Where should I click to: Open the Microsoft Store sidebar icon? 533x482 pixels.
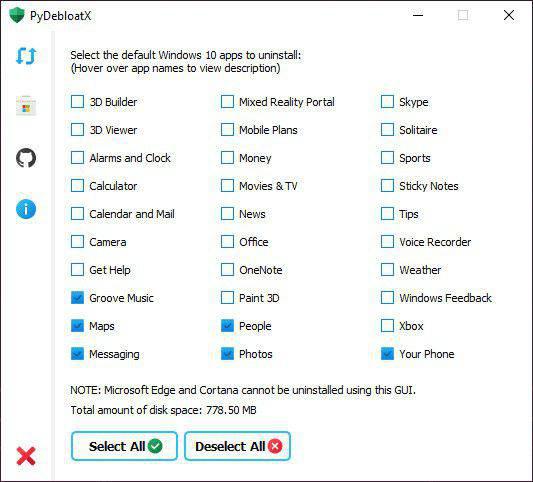(x=26, y=106)
